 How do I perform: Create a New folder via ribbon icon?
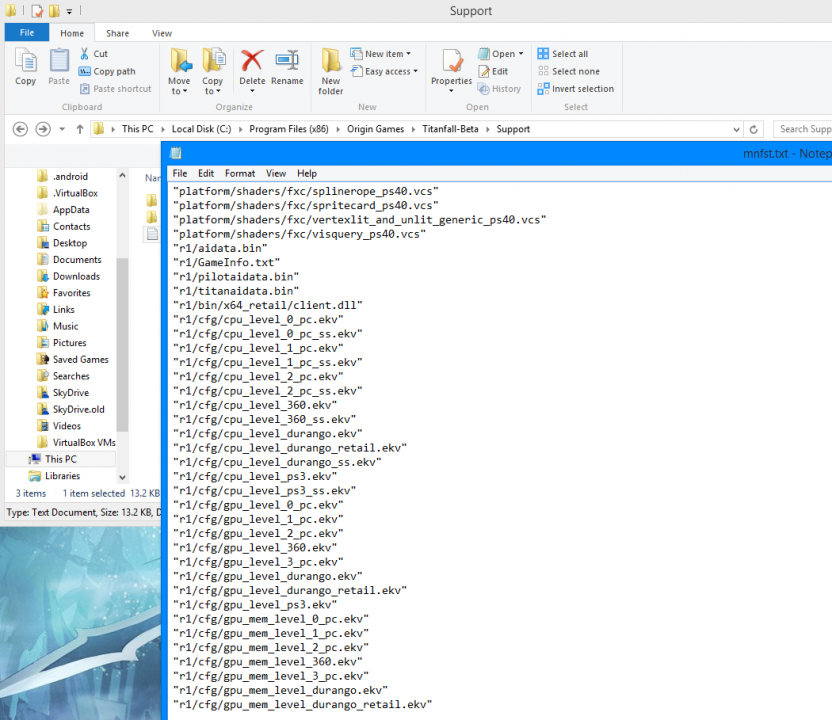(x=331, y=70)
